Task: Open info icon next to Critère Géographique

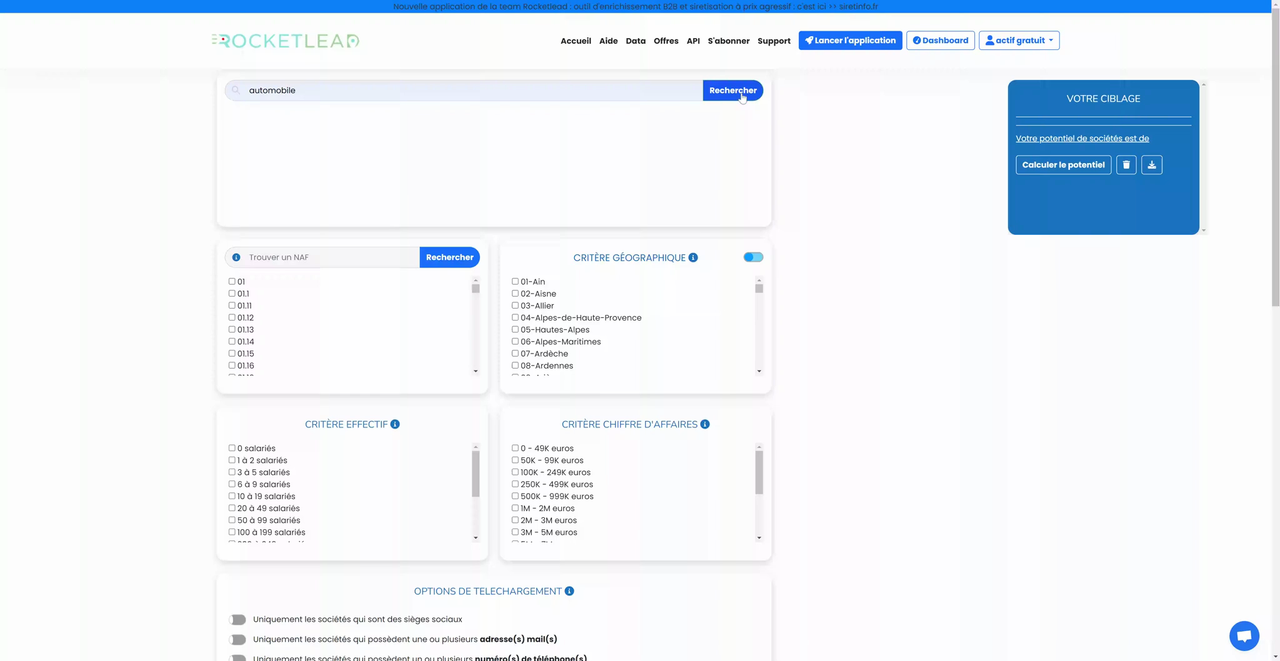Action: point(693,257)
